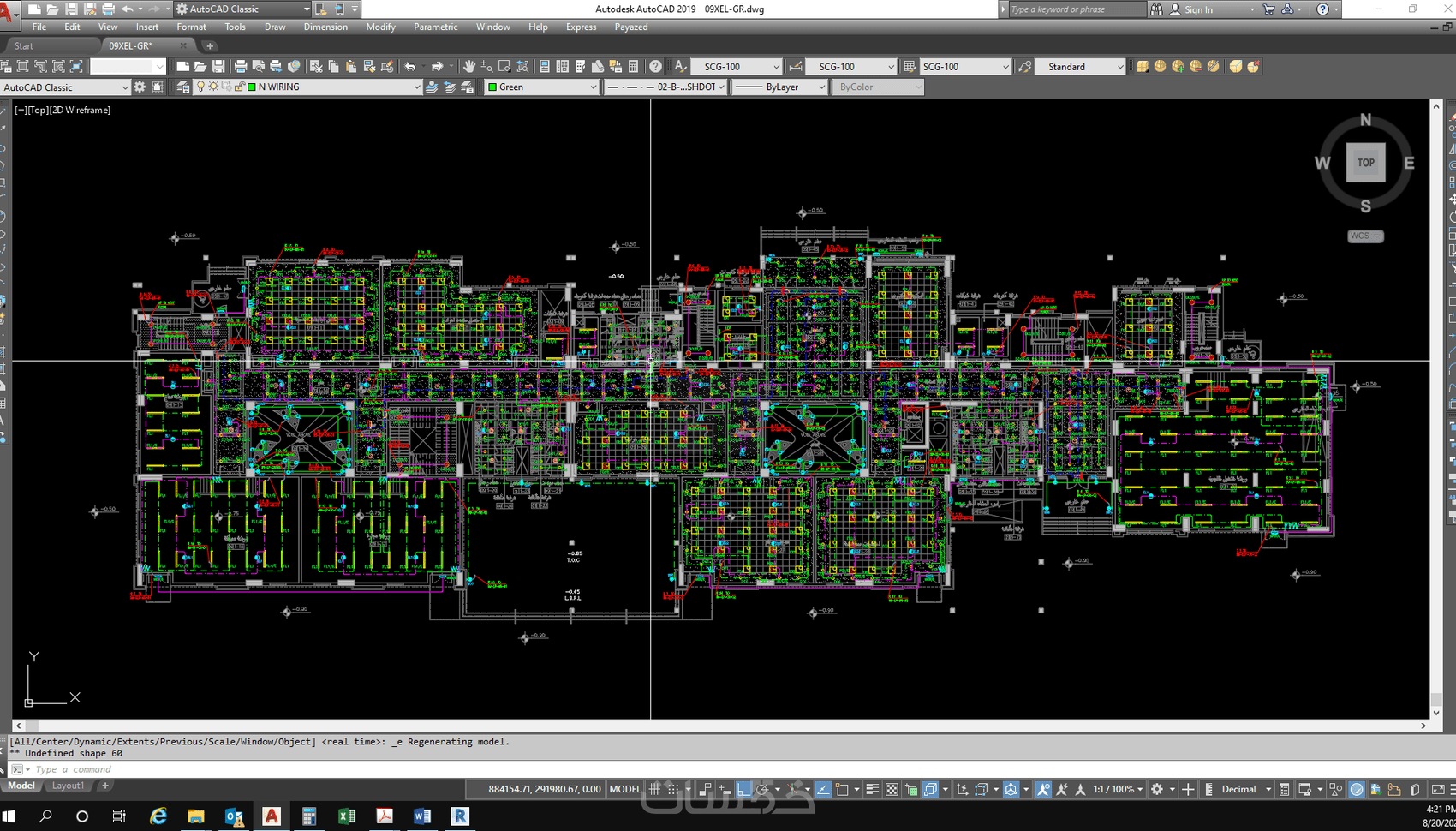Toggle the drawing grid display
The image size is (1456, 831).
coord(654,789)
